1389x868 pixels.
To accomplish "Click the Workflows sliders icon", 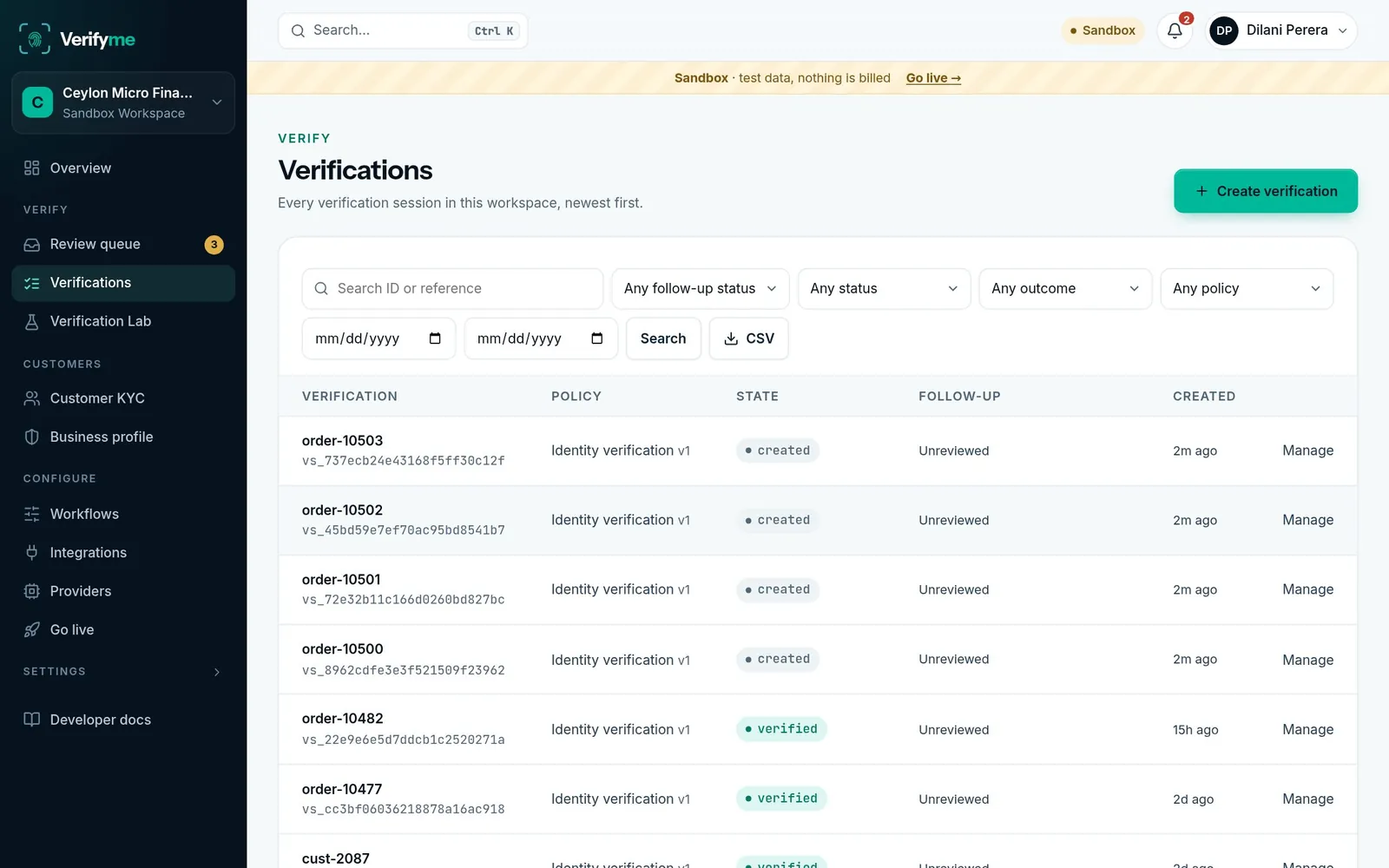I will (x=32, y=514).
